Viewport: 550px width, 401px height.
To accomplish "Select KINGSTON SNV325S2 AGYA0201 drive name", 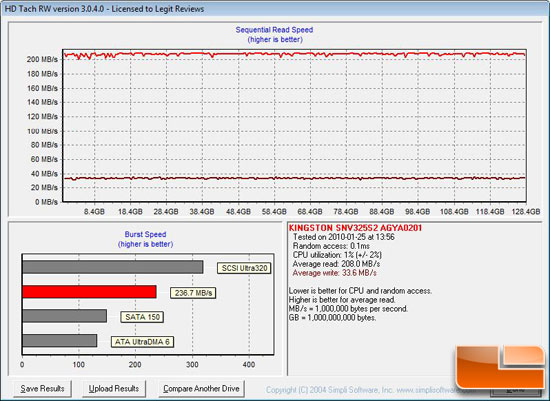I will [x=355, y=228].
